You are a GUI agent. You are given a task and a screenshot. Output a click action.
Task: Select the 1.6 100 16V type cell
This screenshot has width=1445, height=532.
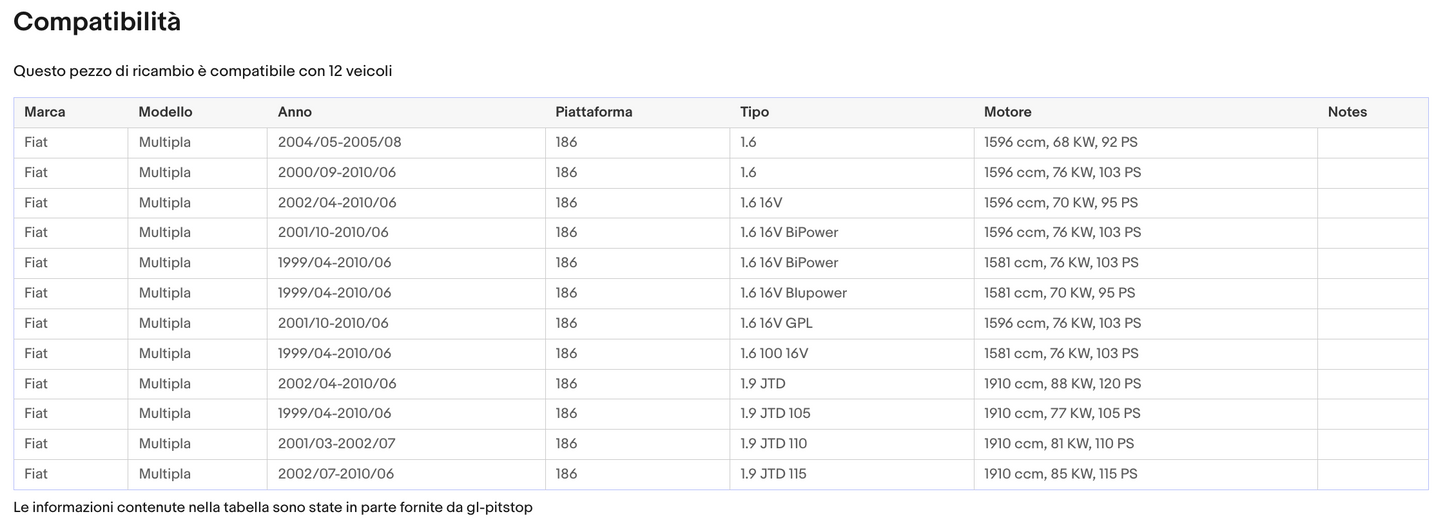coord(774,353)
